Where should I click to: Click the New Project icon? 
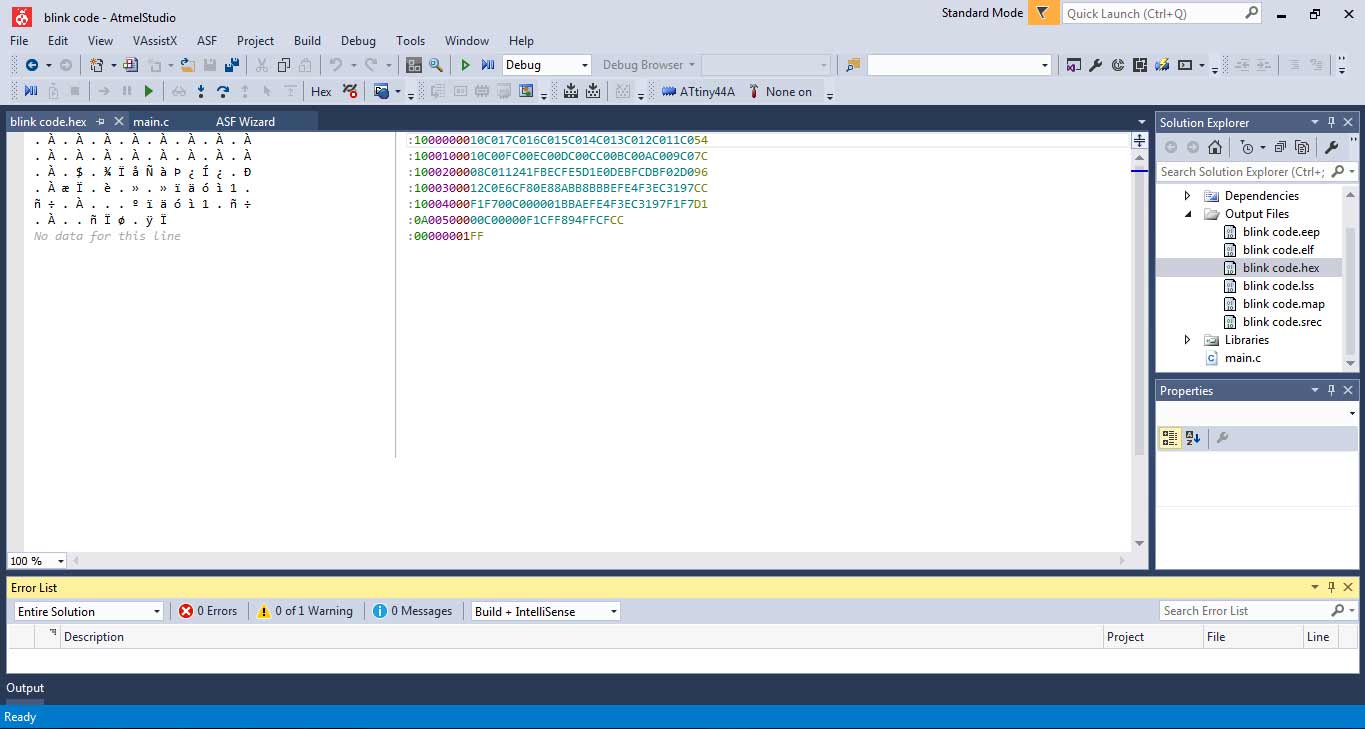96,65
